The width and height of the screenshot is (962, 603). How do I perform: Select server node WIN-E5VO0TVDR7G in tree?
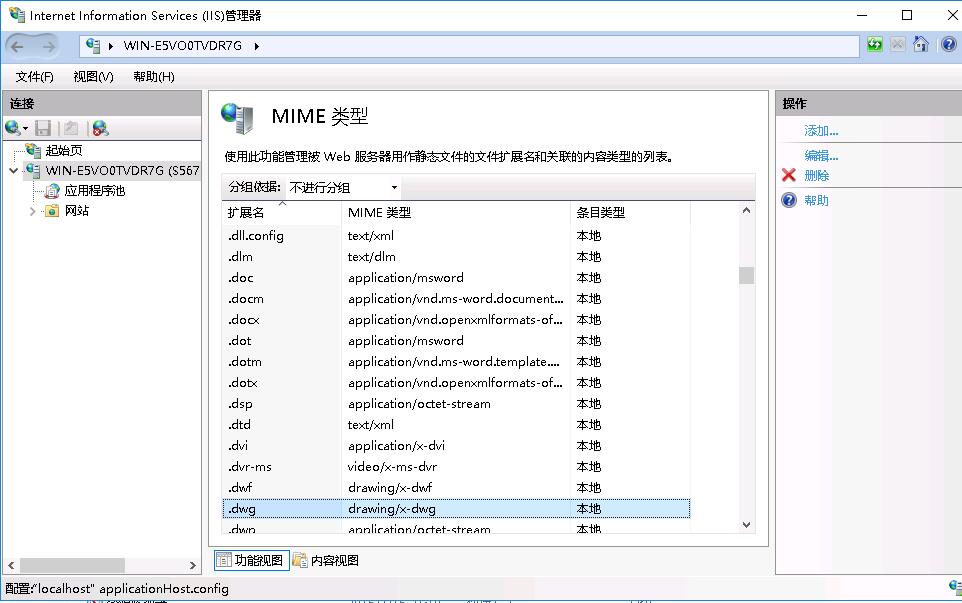point(122,171)
